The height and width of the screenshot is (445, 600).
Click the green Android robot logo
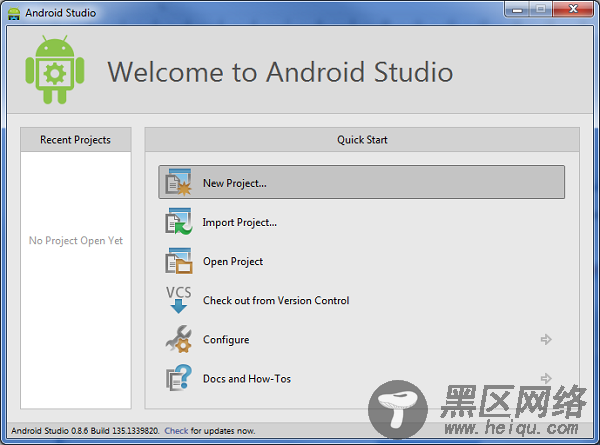click(x=55, y=70)
